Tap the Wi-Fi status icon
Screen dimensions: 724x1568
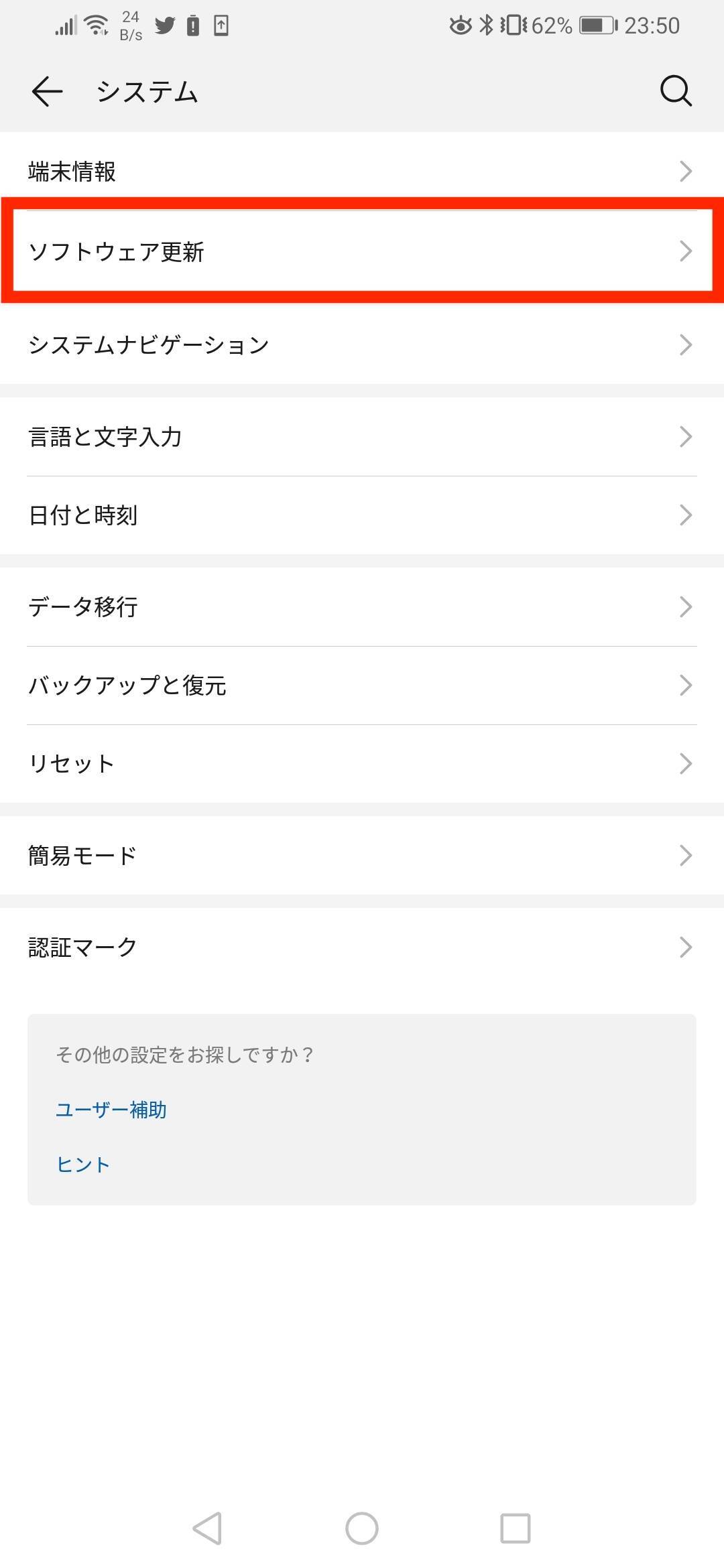(97, 26)
